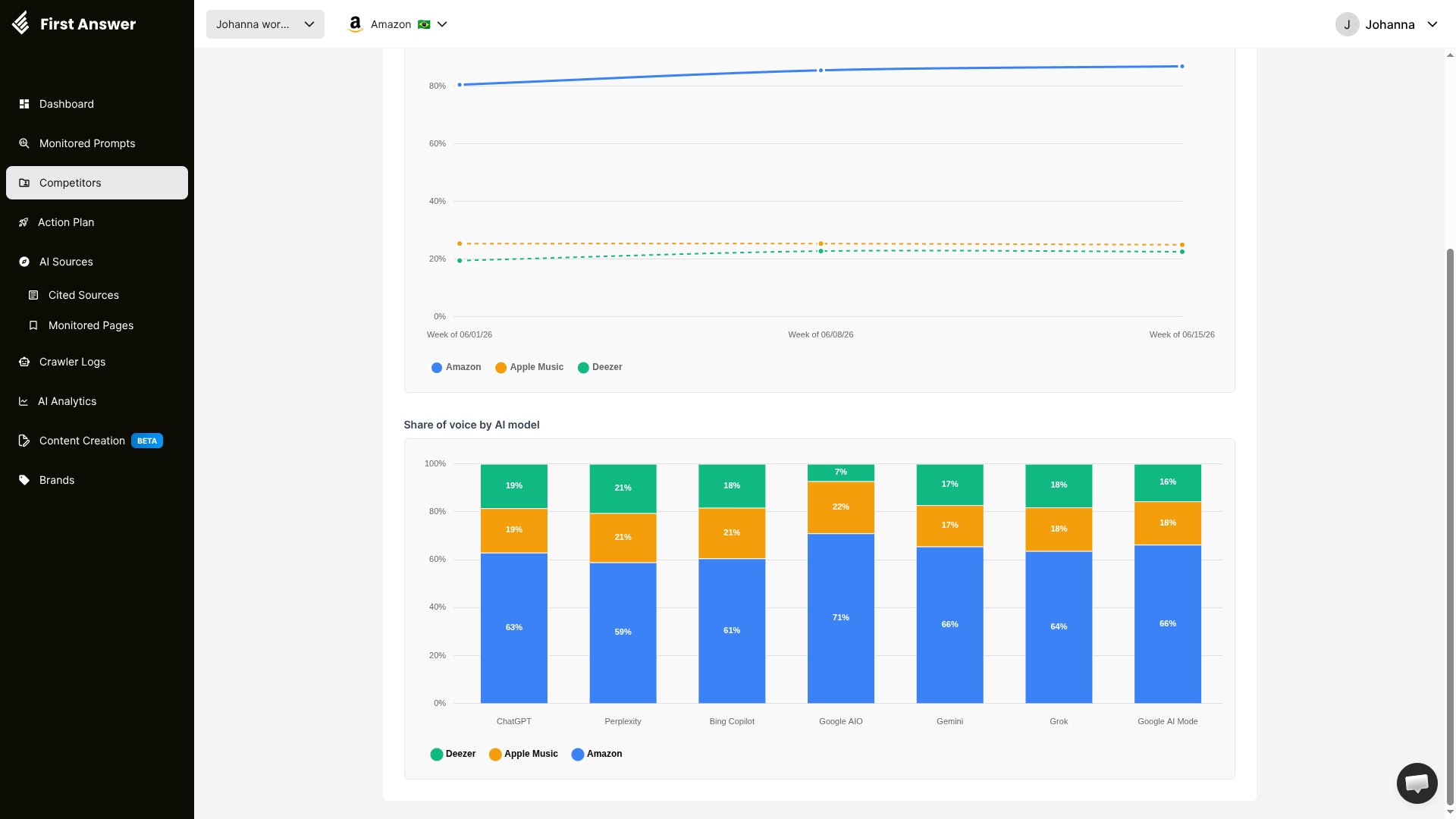
Task: Toggle Amazon series in line chart legend
Action: coord(456,367)
